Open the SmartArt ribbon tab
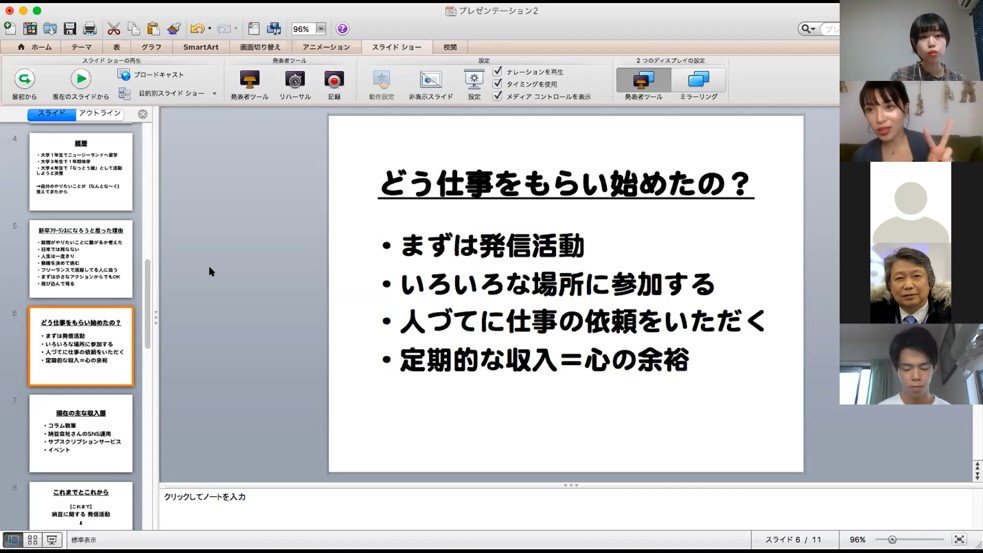The height and width of the screenshot is (553, 983). 201,47
